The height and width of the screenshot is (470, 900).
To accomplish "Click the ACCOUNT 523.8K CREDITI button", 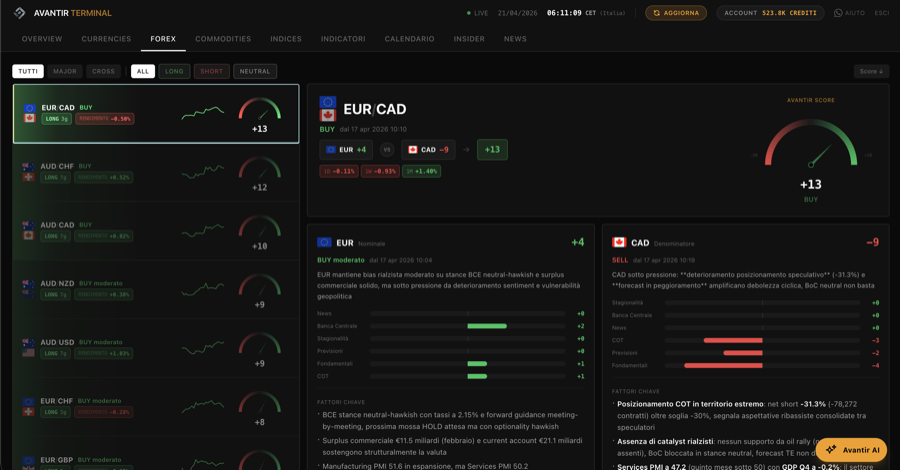I will point(770,13).
